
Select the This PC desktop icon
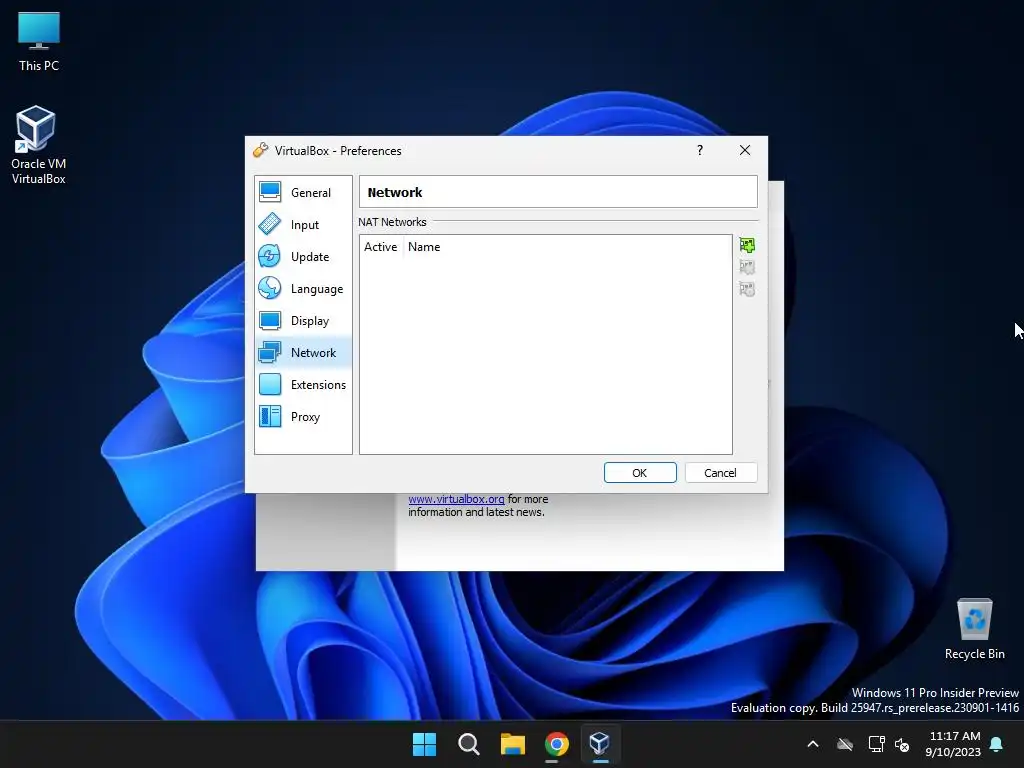(x=39, y=41)
